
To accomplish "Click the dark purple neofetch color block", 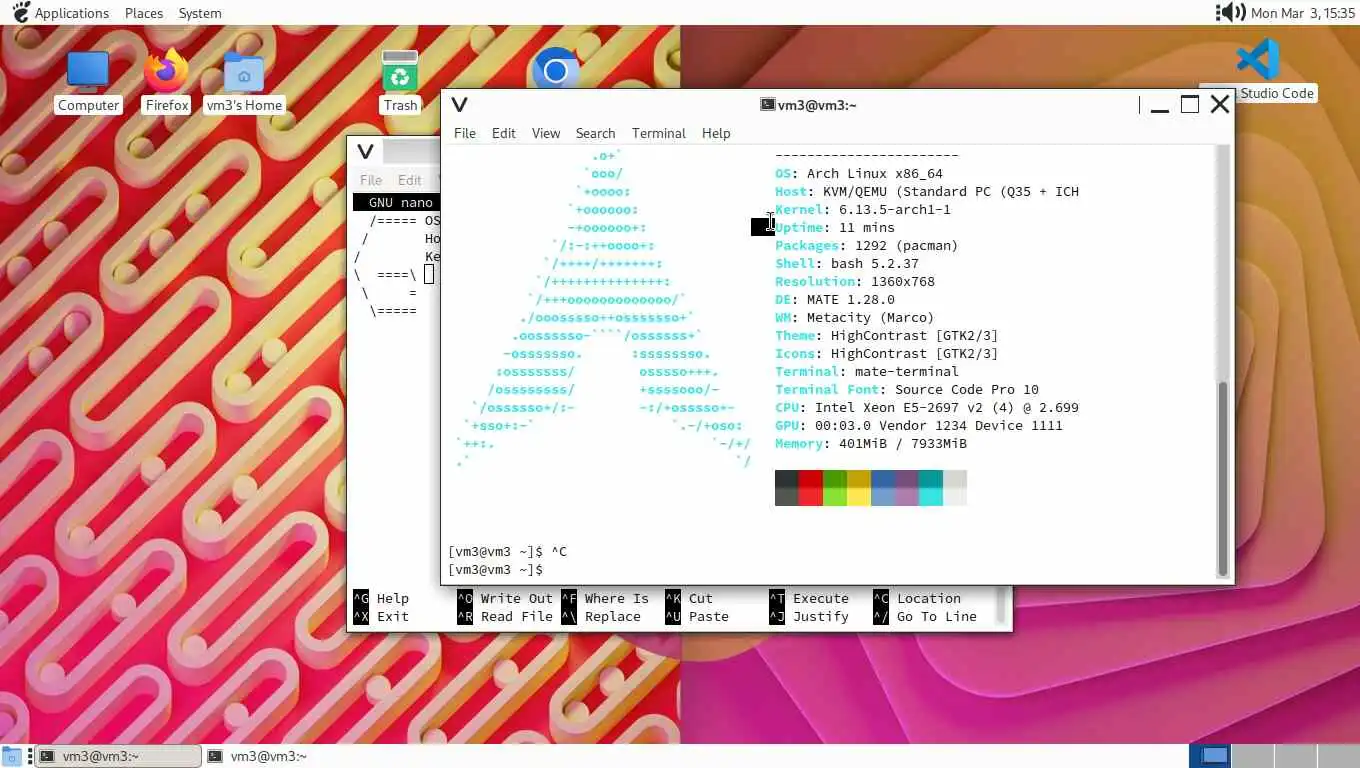I will click(907, 479).
